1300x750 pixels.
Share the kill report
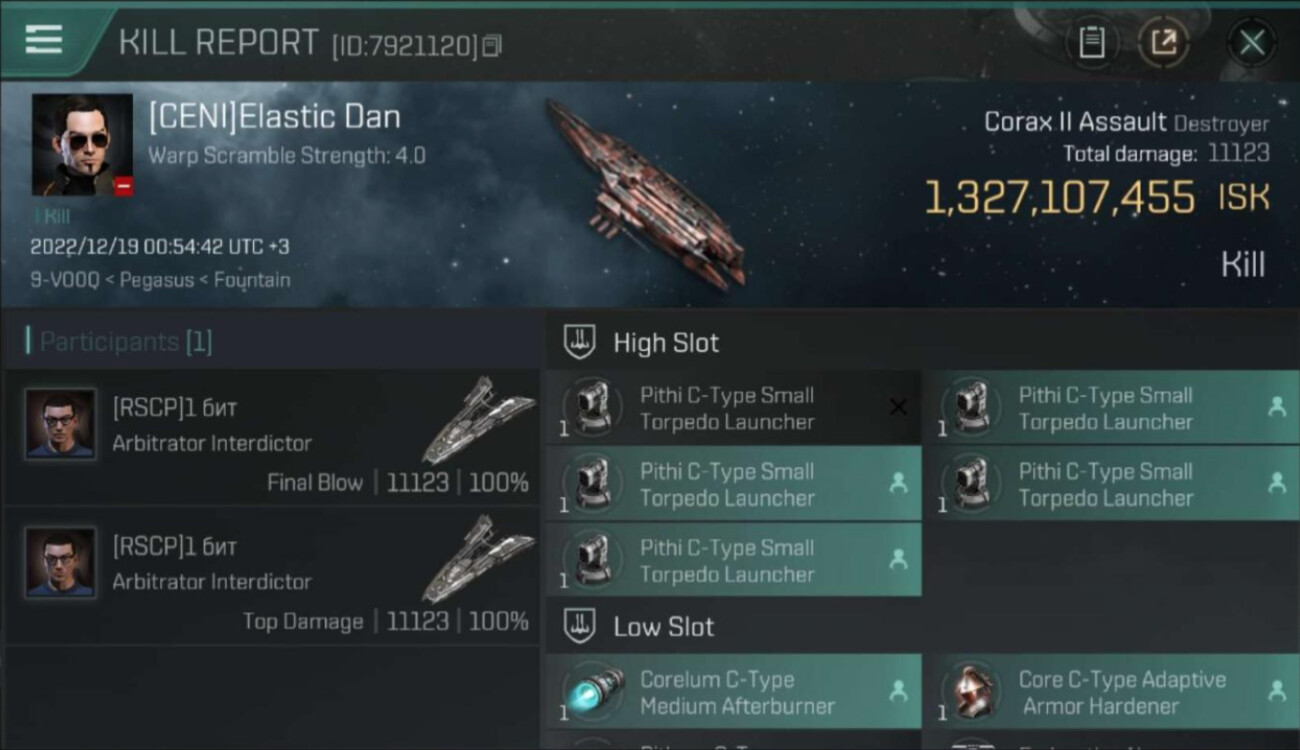coord(1163,42)
